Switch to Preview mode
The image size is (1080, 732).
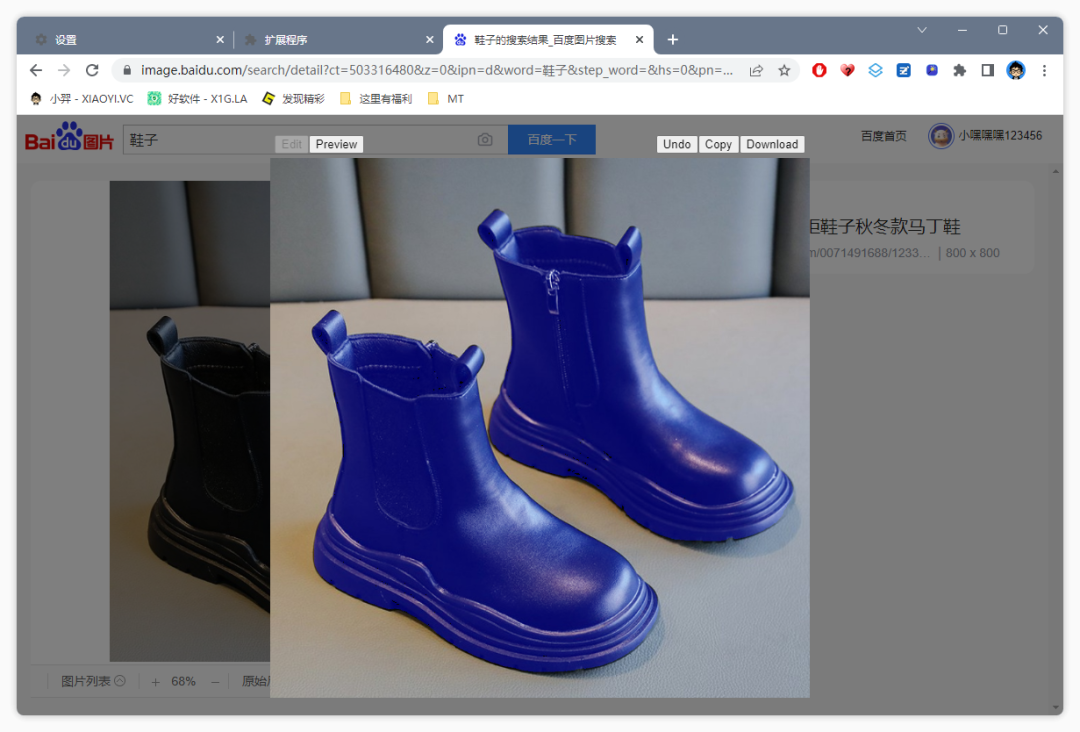coord(336,144)
